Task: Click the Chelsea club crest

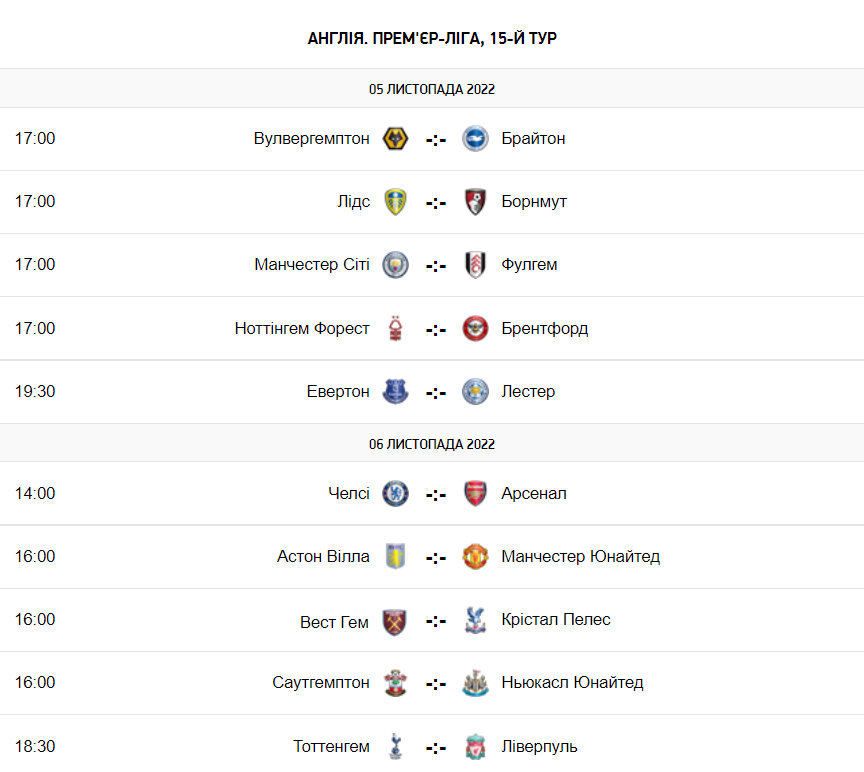Action: [396, 493]
